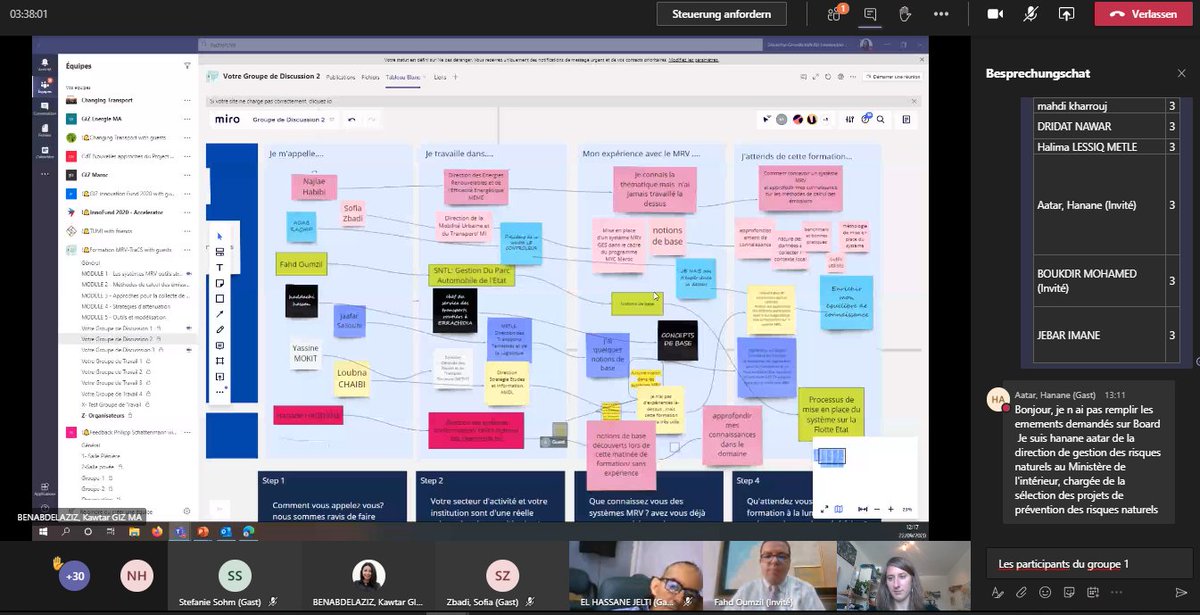Screen dimensions: 1200x615
Task: Choose the Miro frame tool
Action: tap(220, 361)
